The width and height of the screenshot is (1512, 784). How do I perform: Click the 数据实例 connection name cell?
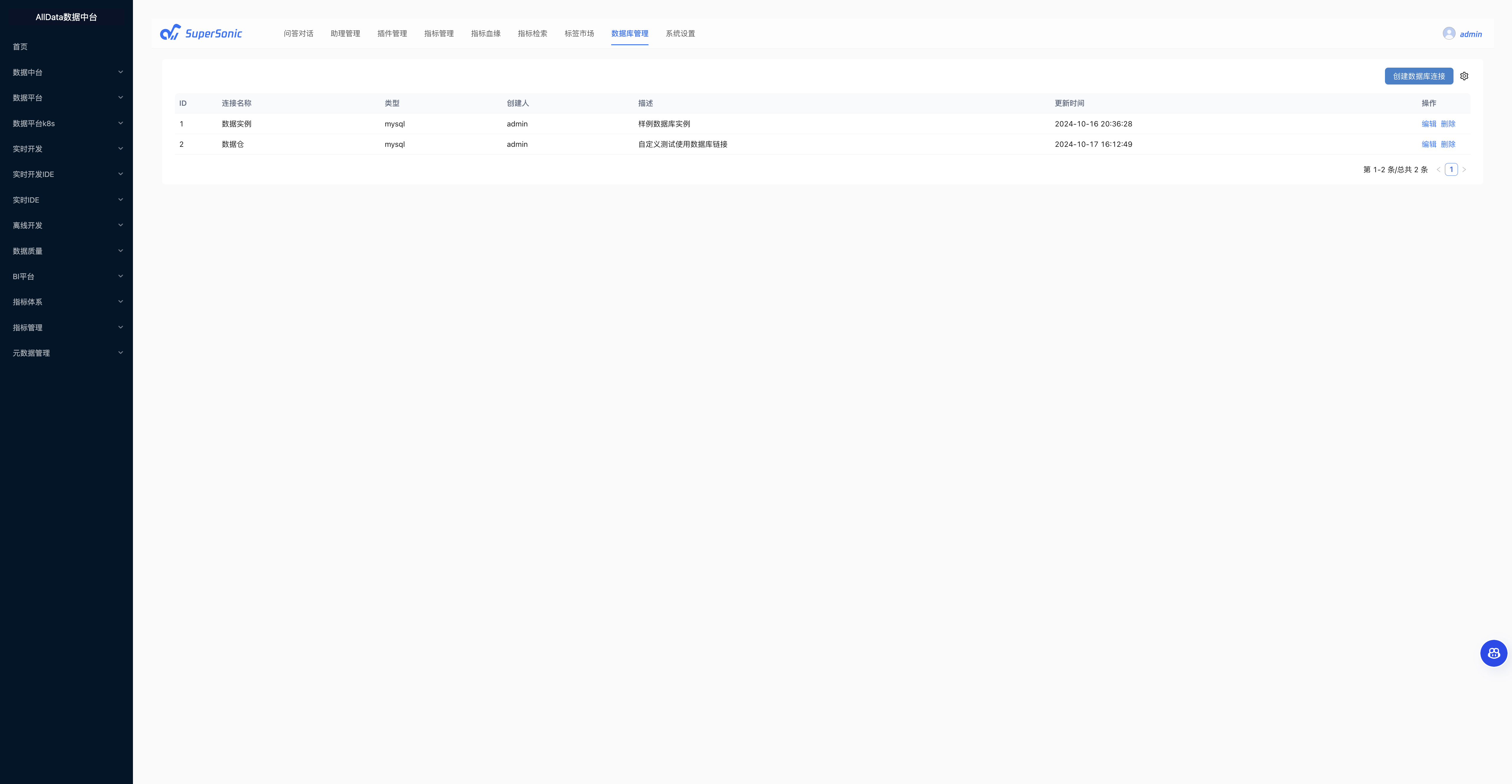pos(237,124)
